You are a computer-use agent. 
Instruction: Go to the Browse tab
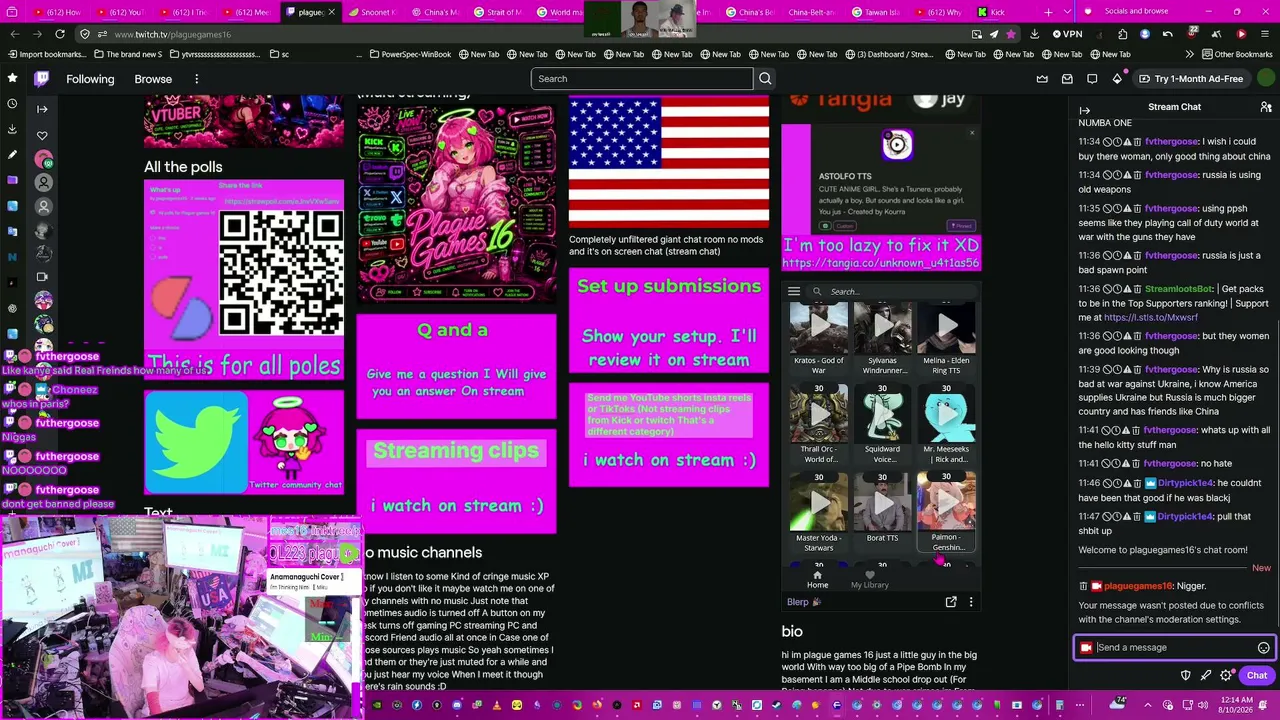tap(153, 79)
